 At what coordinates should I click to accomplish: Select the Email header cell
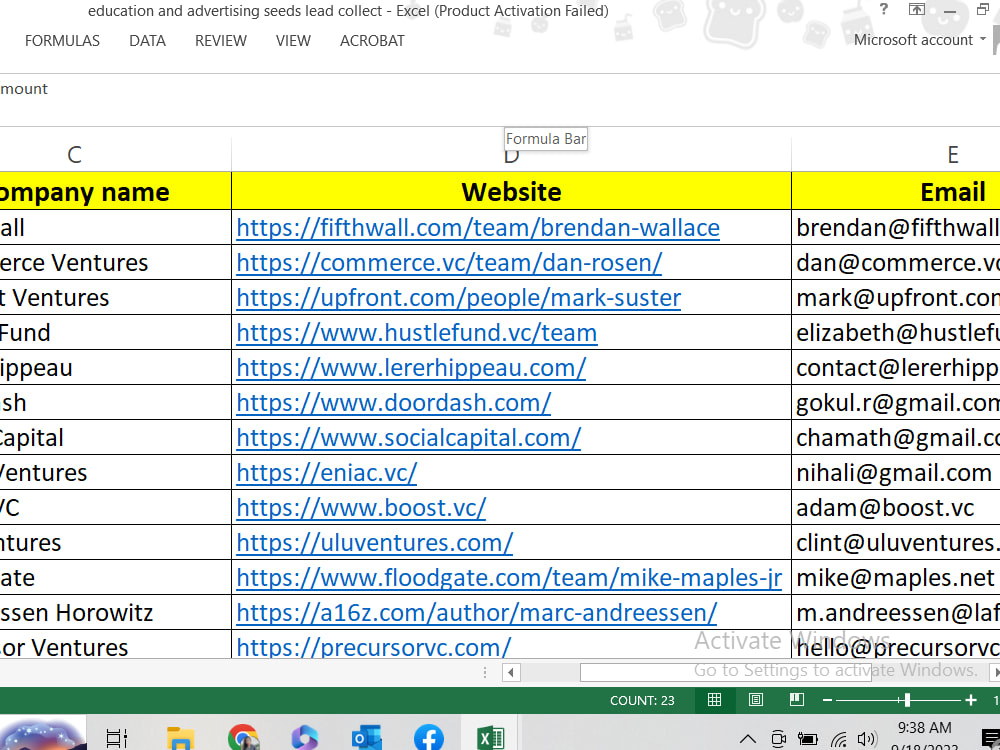[895, 191]
